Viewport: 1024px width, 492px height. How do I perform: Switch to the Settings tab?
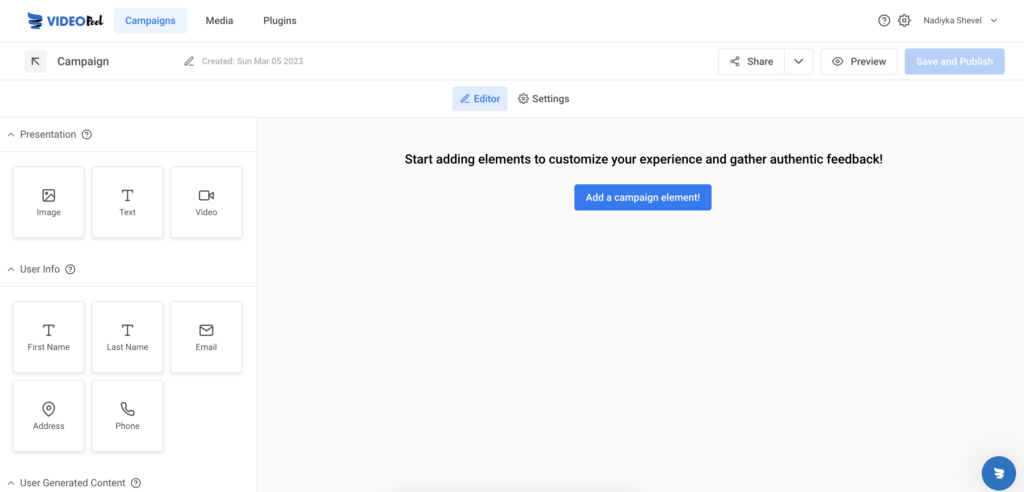pyautogui.click(x=543, y=99)
